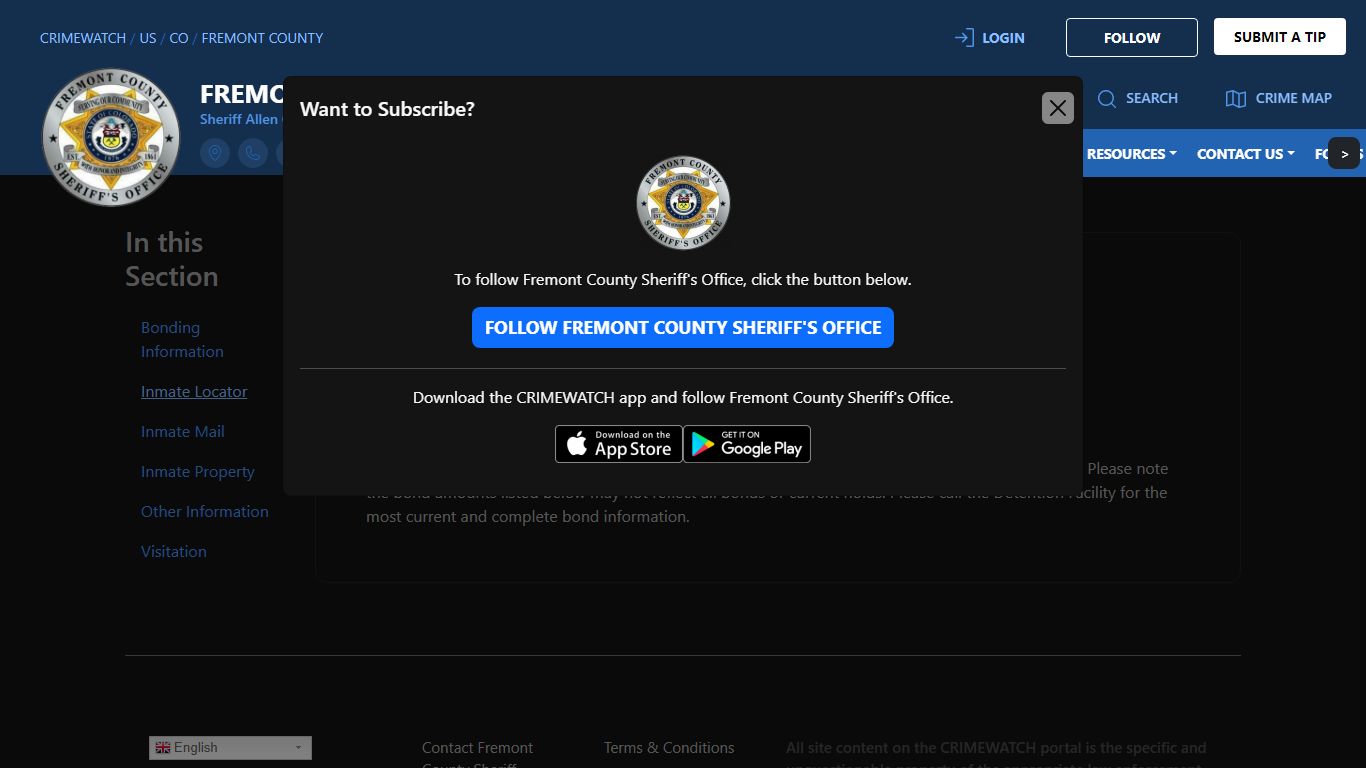Open Bonding Information sidebar link

coord(182,340)
